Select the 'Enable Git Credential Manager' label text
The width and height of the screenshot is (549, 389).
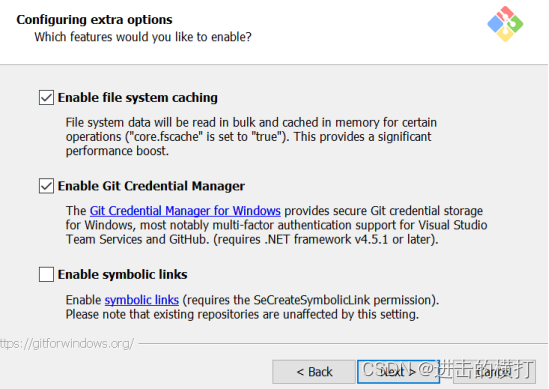click(151, 186)
